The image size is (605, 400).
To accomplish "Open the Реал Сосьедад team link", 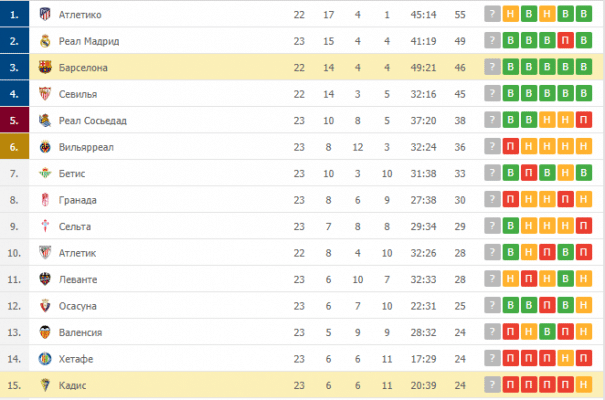I will coord(93,121).
